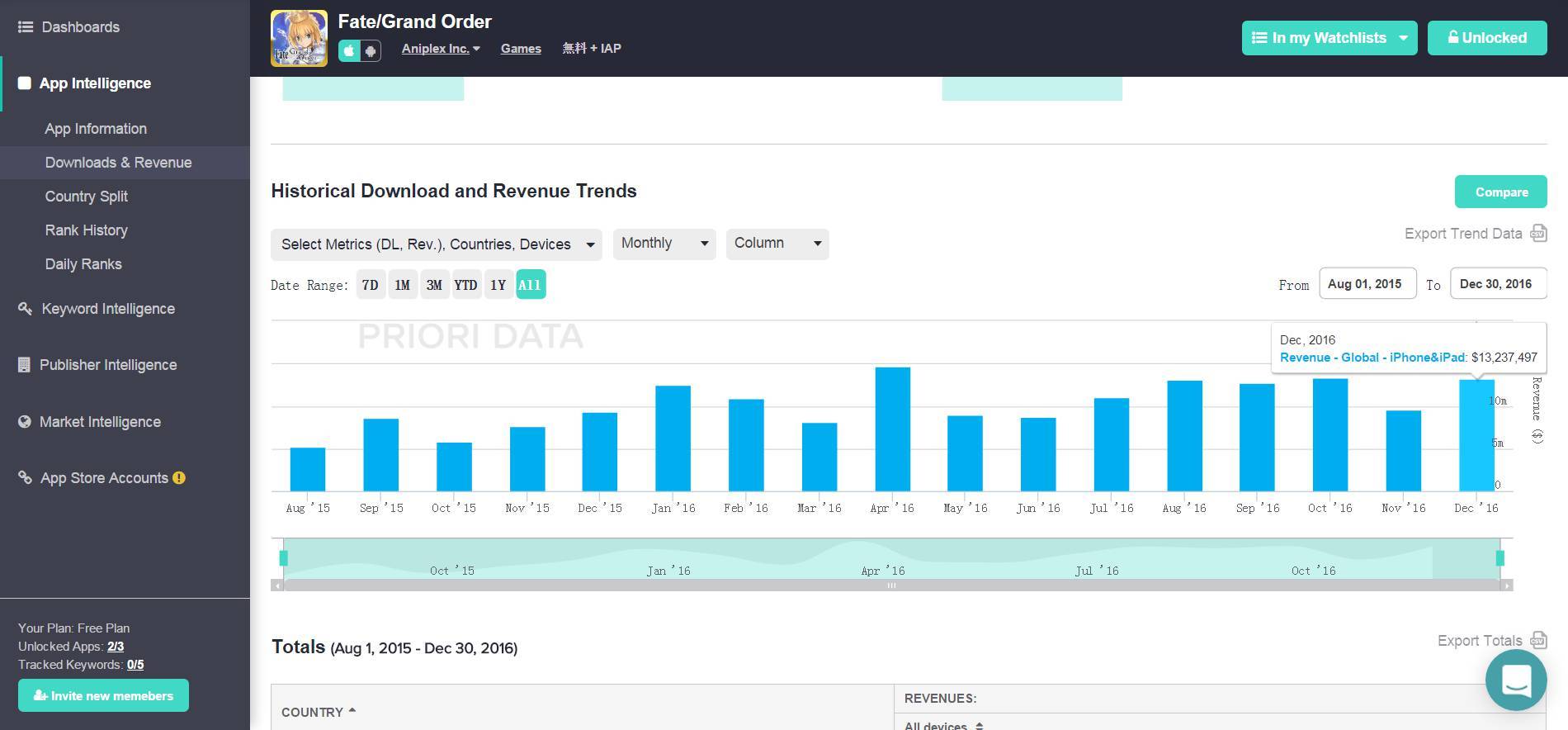Expand the Select Metrics, Countries, Devices dropdown
1568x730 pixels.
pyautogui.click(x=437, y=244)
